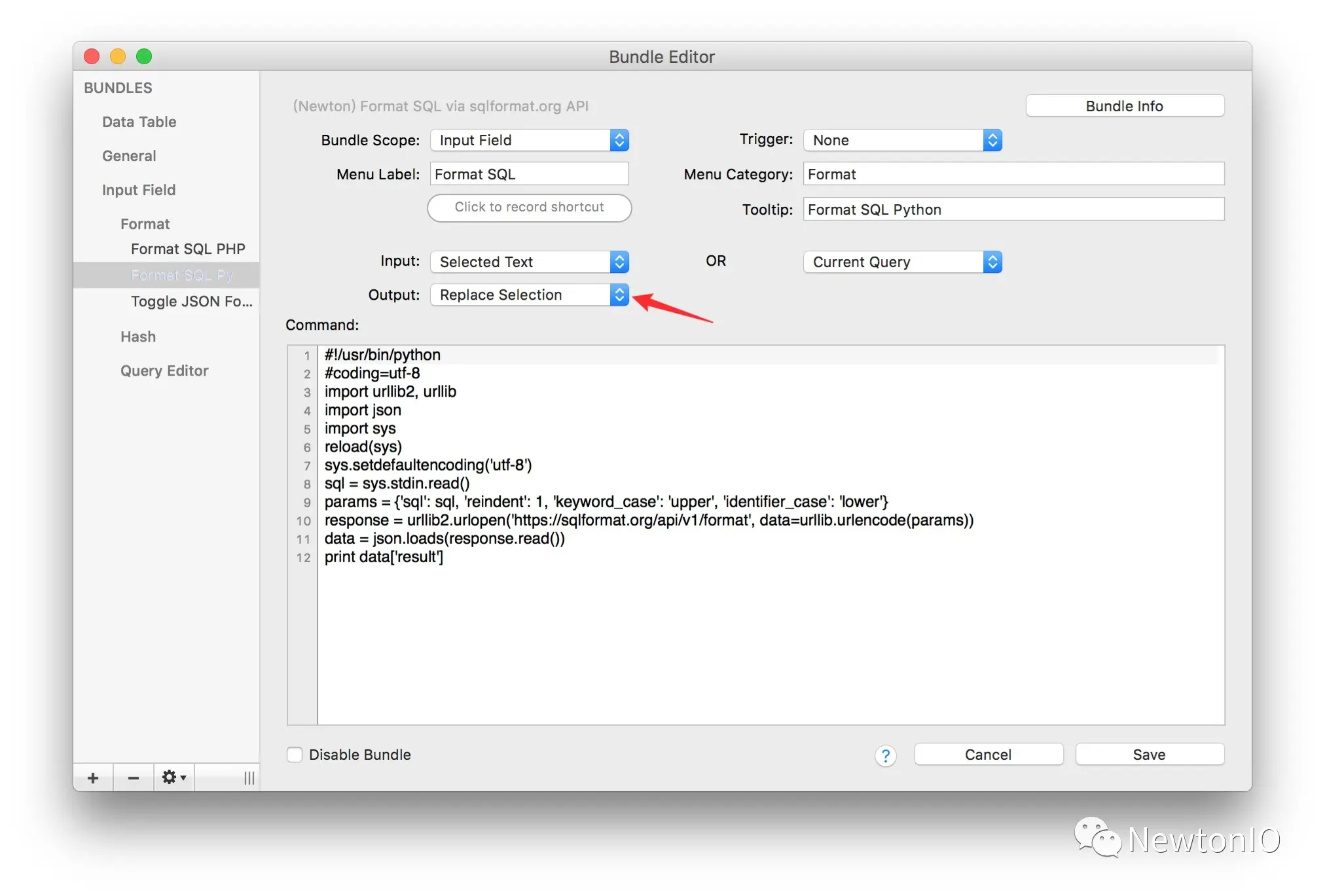The image size is (1325, 896).
Task: Click the sidebar resize handle icon
Action: (249, 778)
